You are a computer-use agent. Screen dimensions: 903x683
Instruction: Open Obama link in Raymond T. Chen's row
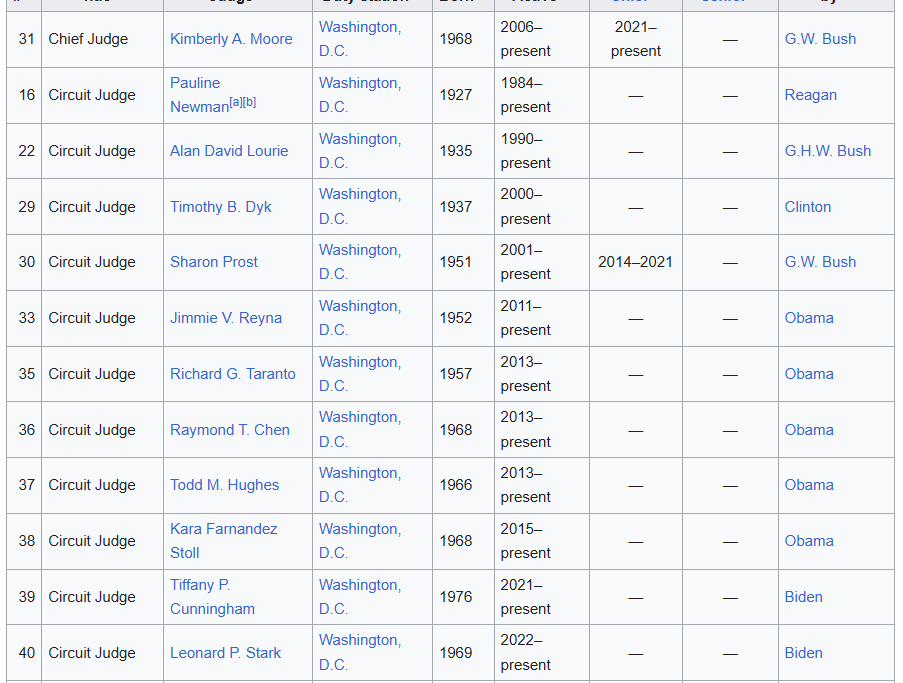click(809, 430)
